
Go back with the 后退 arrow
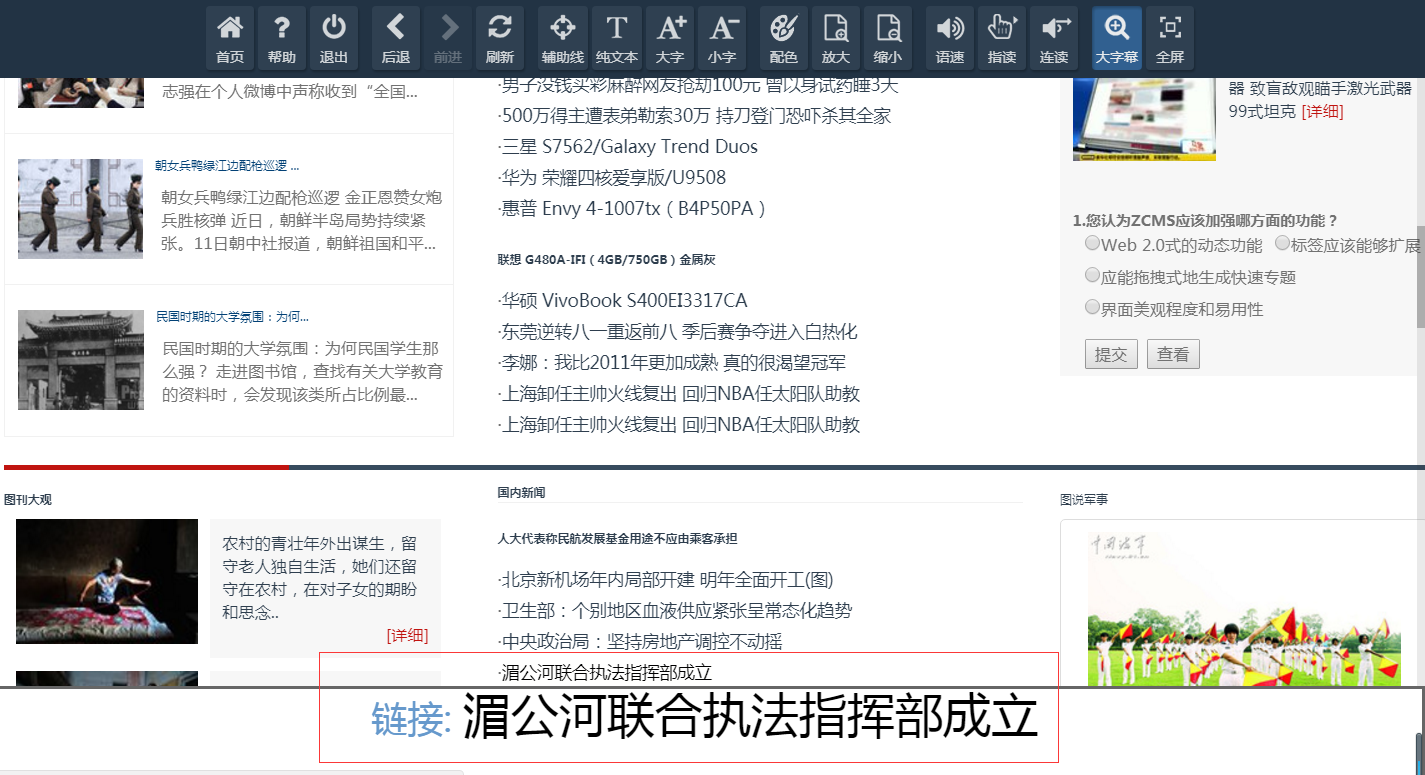(x=396, y=38)
